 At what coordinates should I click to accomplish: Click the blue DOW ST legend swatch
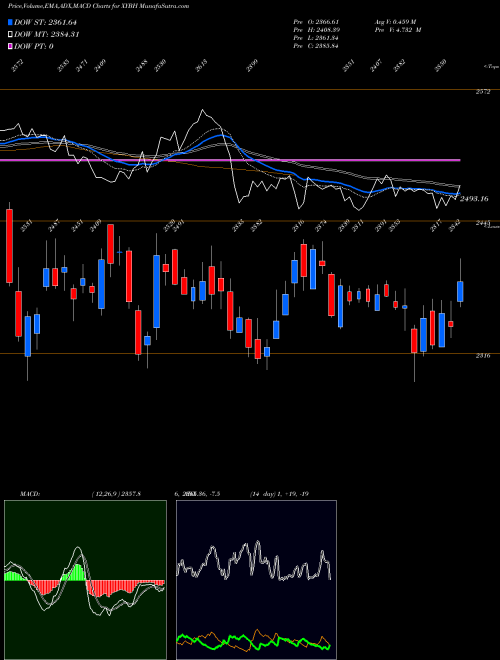(10, 22)
